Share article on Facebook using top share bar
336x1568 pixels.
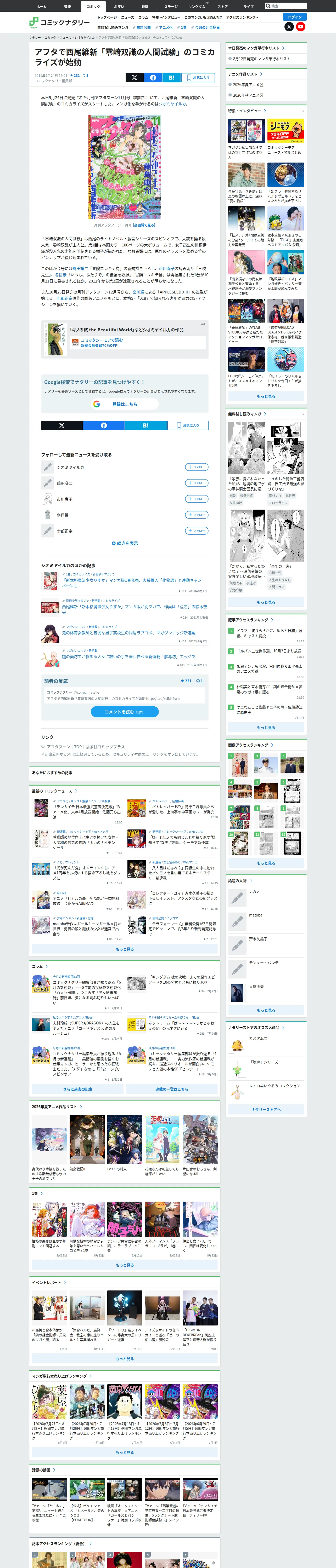(153, 77)
